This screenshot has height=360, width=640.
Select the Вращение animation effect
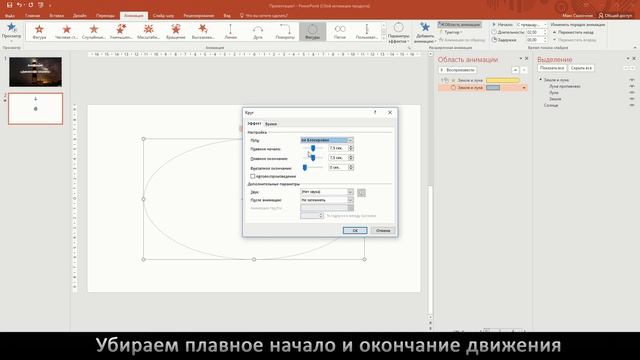pos(176,32)
